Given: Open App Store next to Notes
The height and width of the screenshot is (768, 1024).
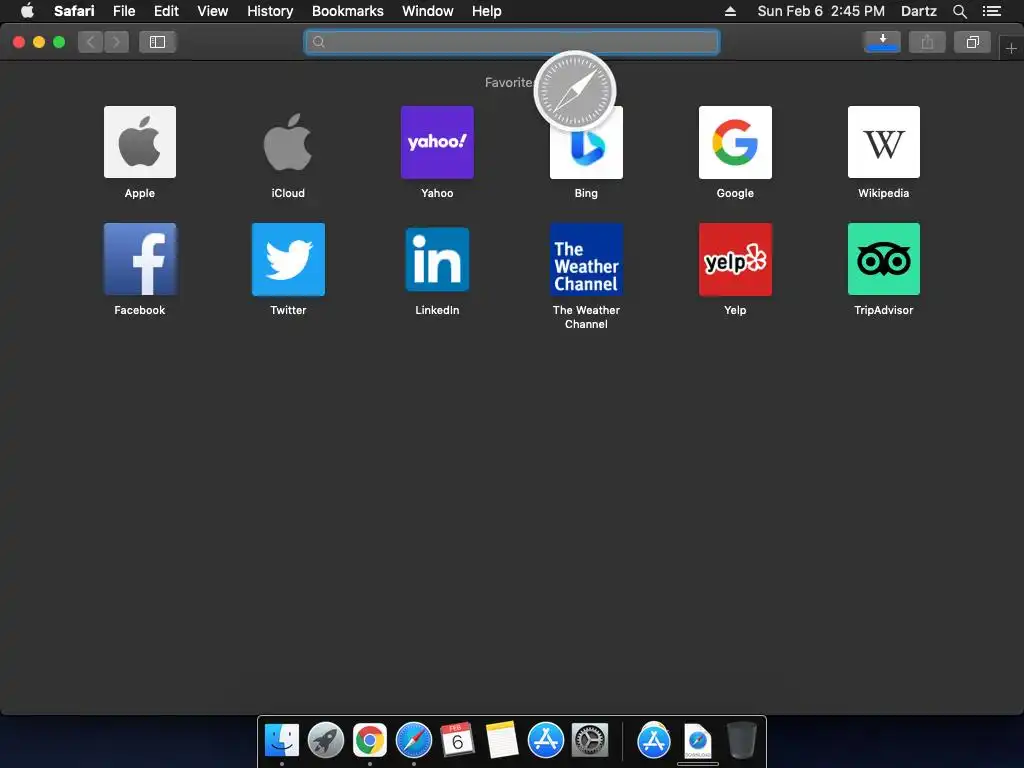Looking at the screenshot, I should click(x=545, y=741).
